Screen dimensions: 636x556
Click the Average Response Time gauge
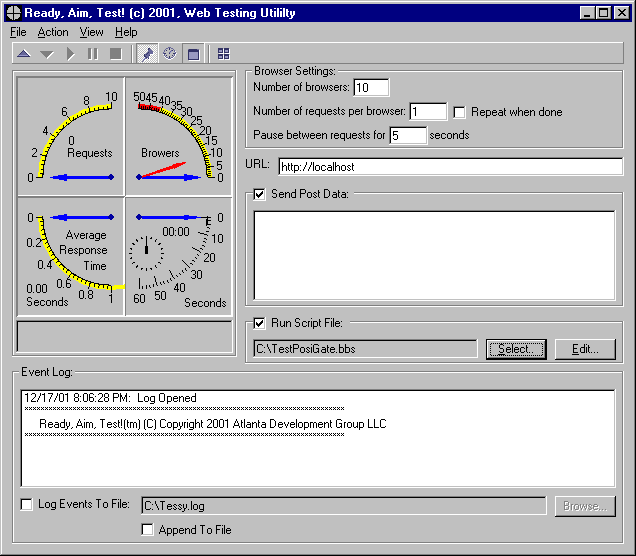(71, 256)
